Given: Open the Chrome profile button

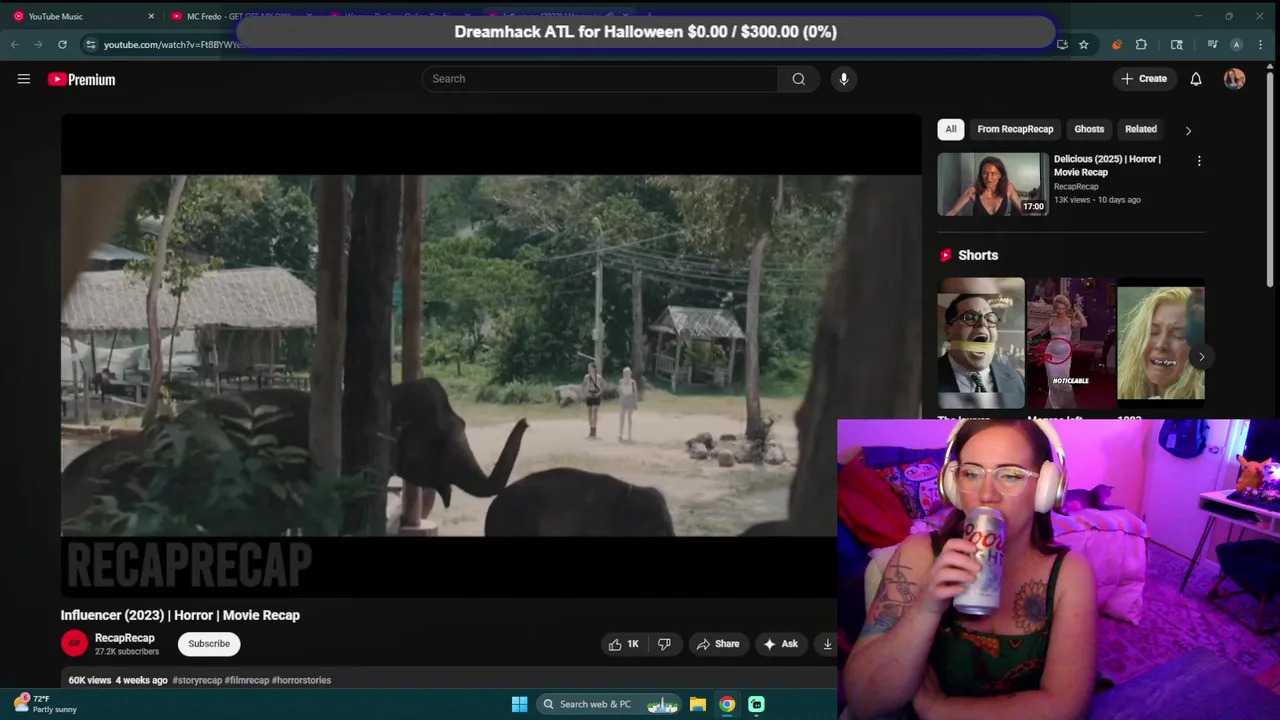Looking at the screenshot, I should [1237, 44].
